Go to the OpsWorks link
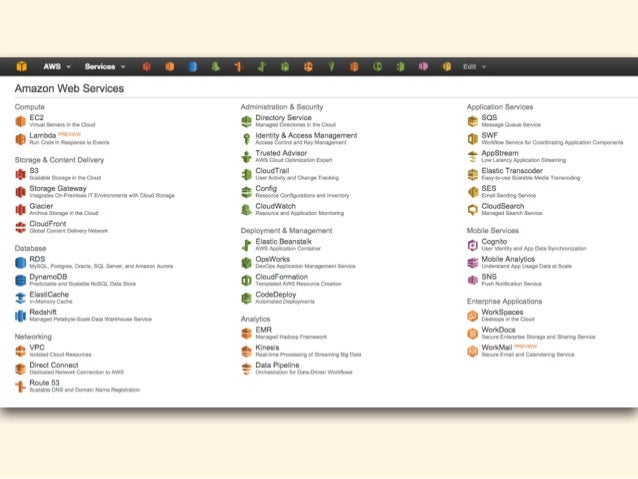Viewport: 638px width, 479px height. pos(273,259)
